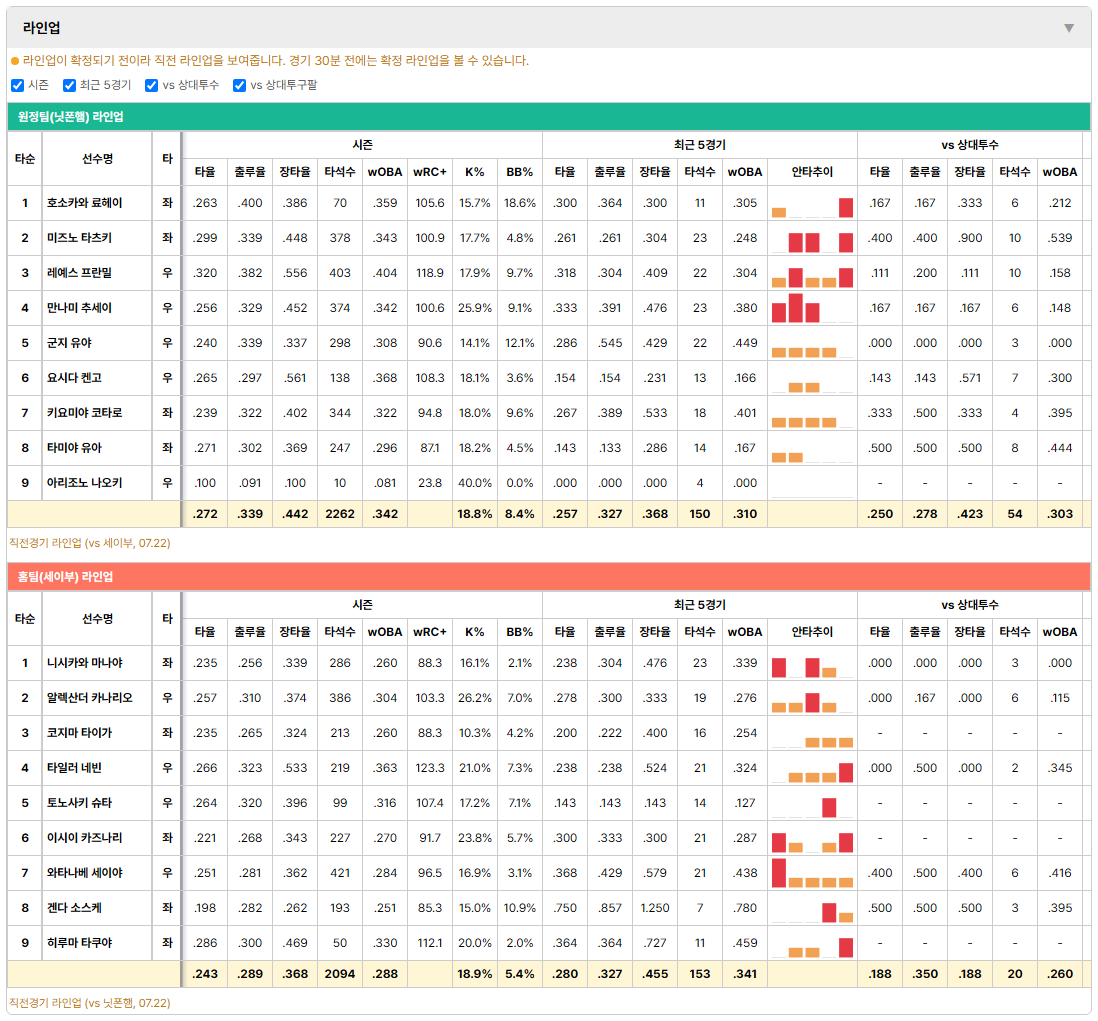Click 만나미 추세이 hit trend chart
This screenshot has width=1098, height=1021.
[x=812, y=308]
